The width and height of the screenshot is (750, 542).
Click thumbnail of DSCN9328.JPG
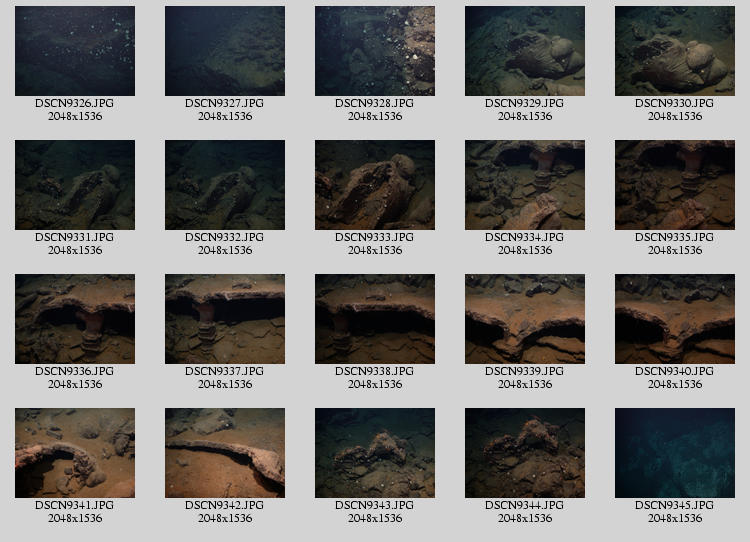[375, 51]
